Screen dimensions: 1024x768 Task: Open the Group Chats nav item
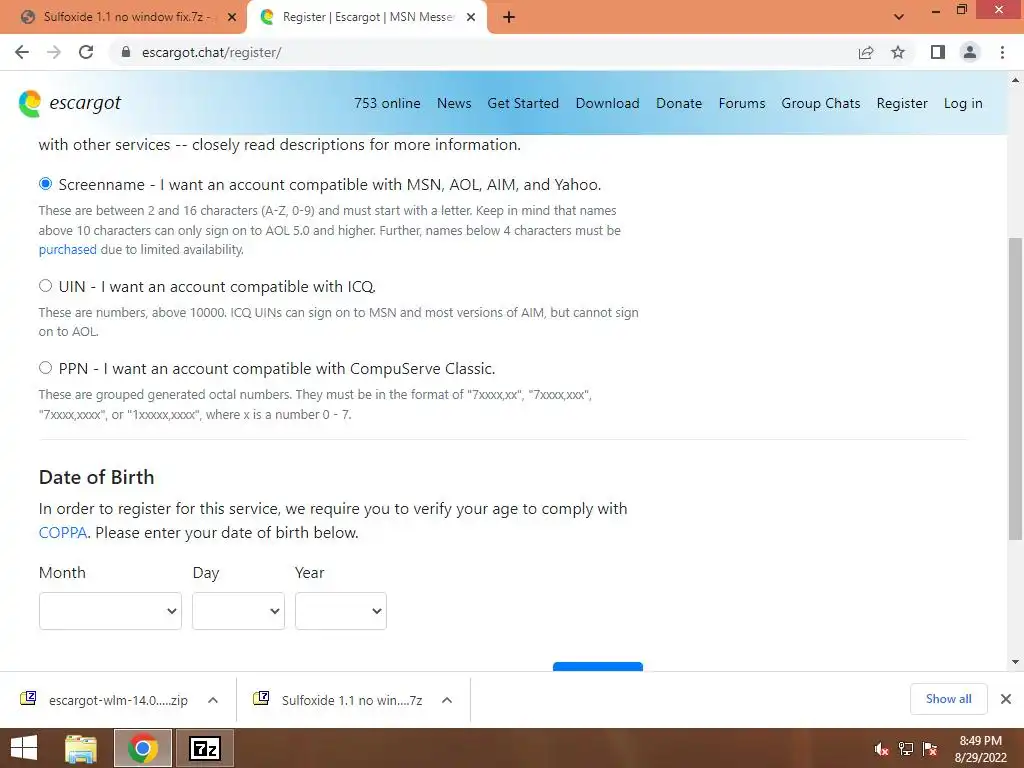coord(821,103)
